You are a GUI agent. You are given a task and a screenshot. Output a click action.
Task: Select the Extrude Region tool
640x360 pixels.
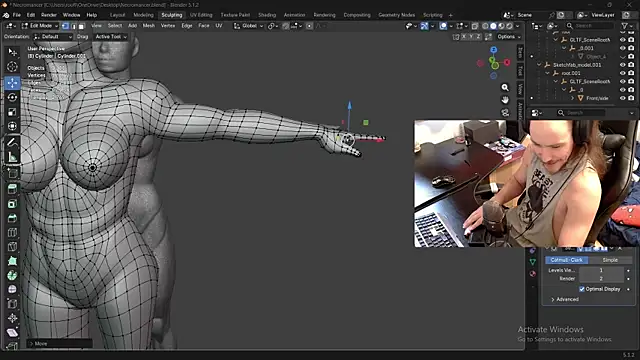[x=12, y=189]
